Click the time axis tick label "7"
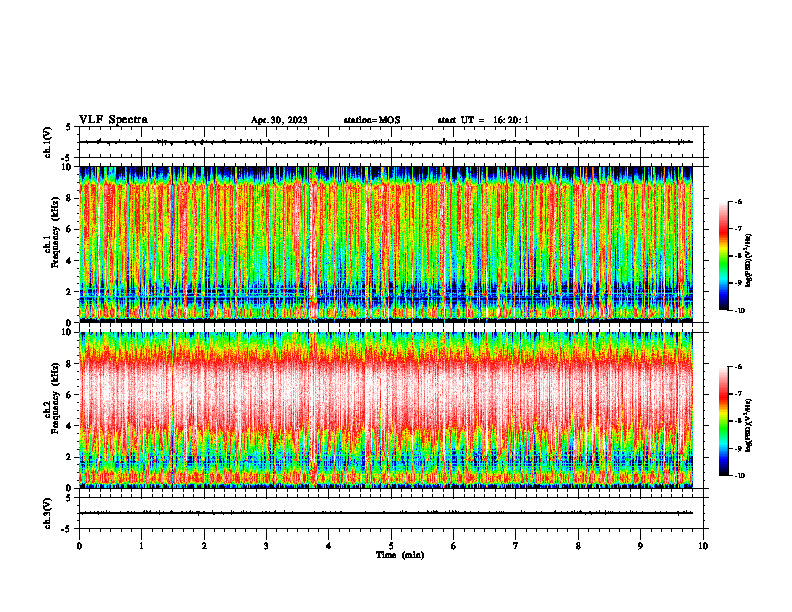This screenshot has height=612, width=792. (x=516, y=546)
